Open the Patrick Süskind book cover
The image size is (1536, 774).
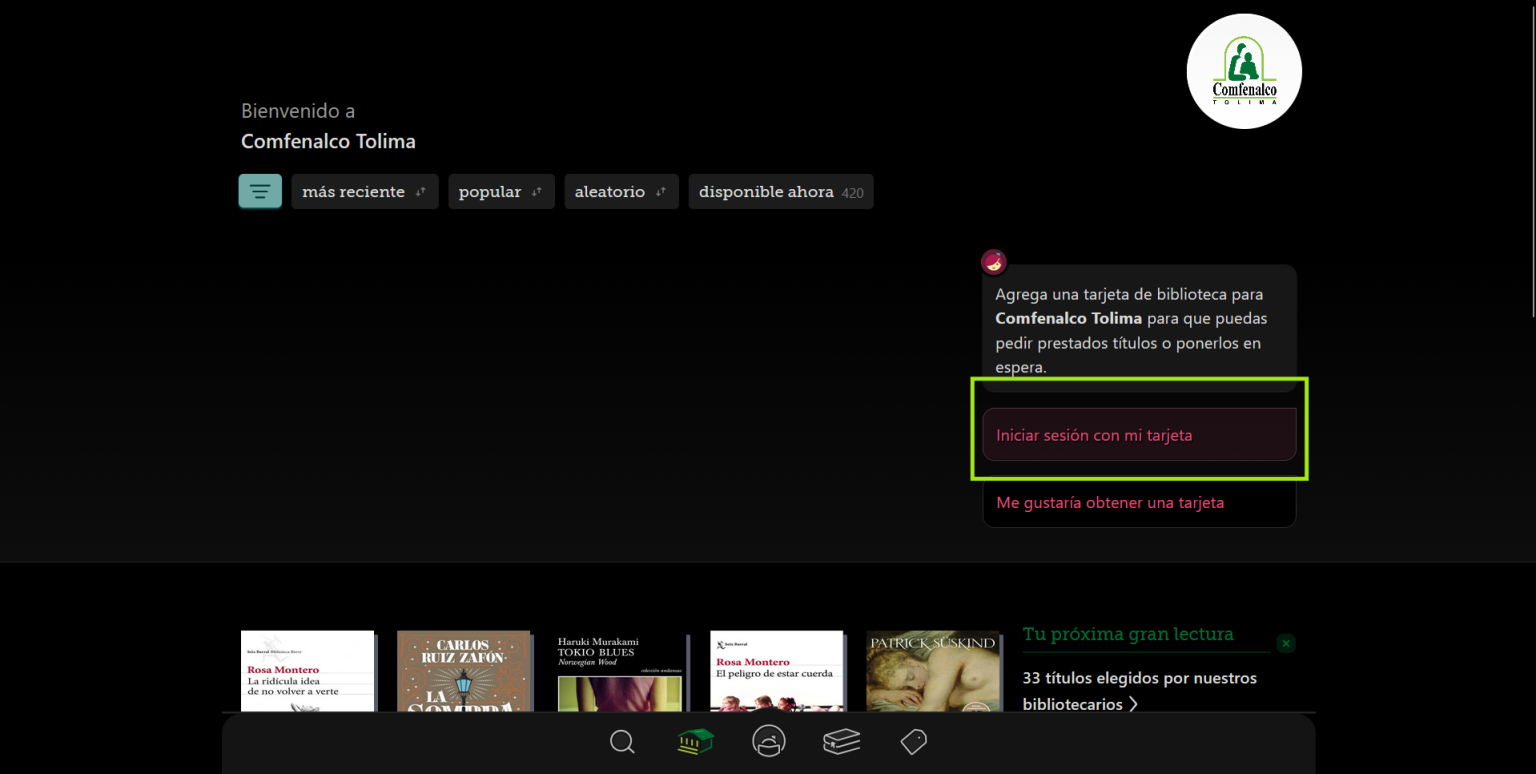tap(934, 671)
